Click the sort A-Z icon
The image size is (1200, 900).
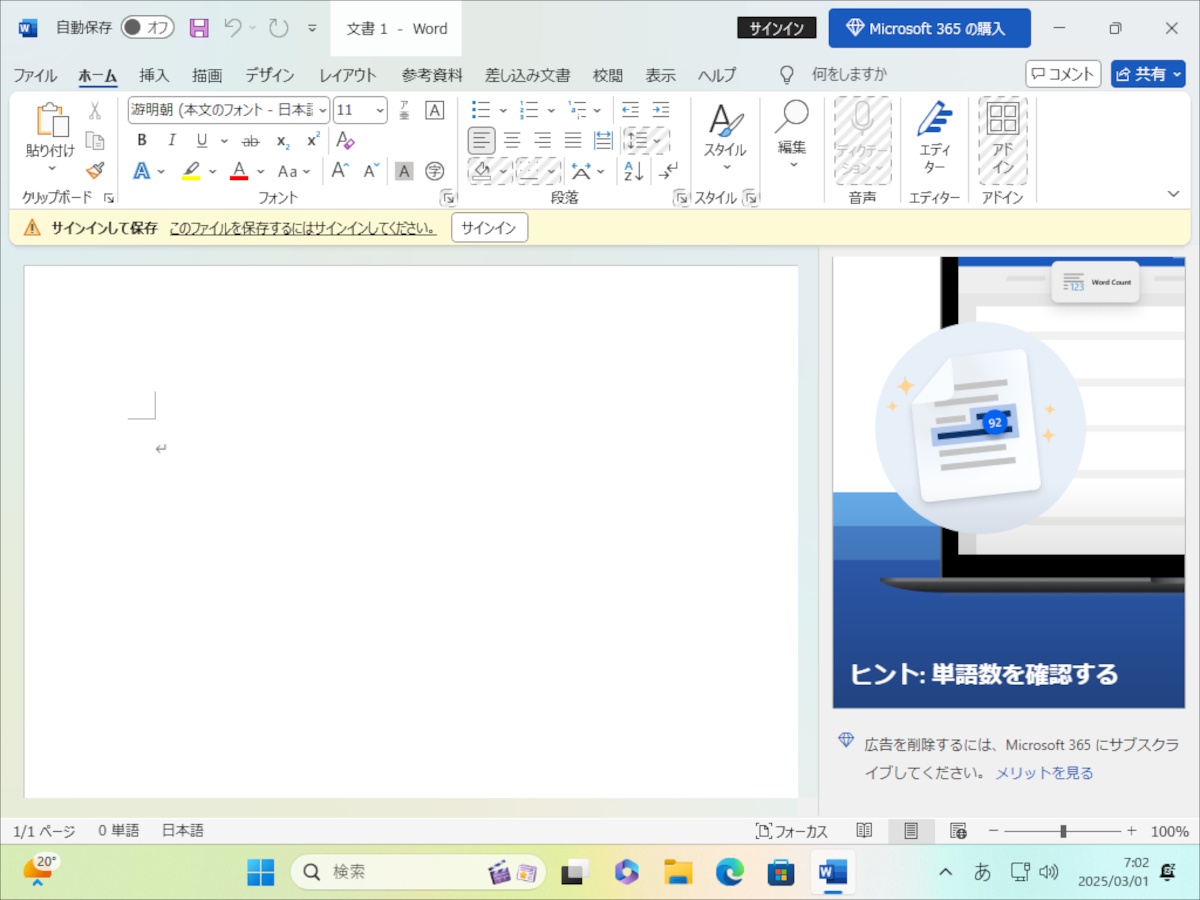[x=631, y=171]
